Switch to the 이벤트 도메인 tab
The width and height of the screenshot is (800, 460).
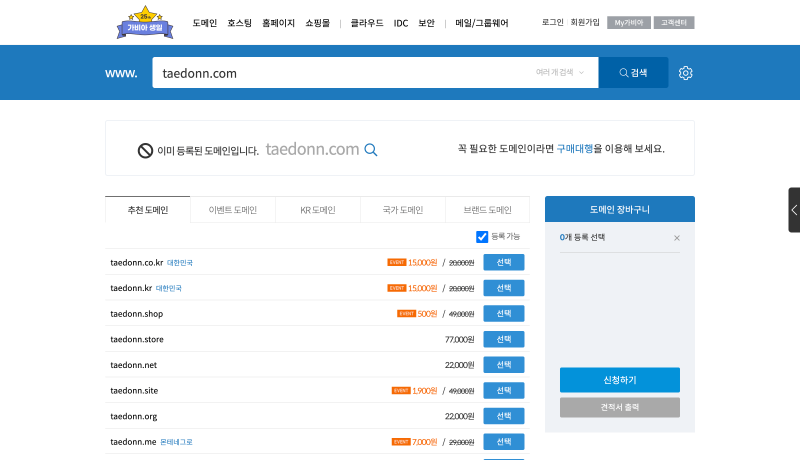pyautogui.click(x=233, y=210)
